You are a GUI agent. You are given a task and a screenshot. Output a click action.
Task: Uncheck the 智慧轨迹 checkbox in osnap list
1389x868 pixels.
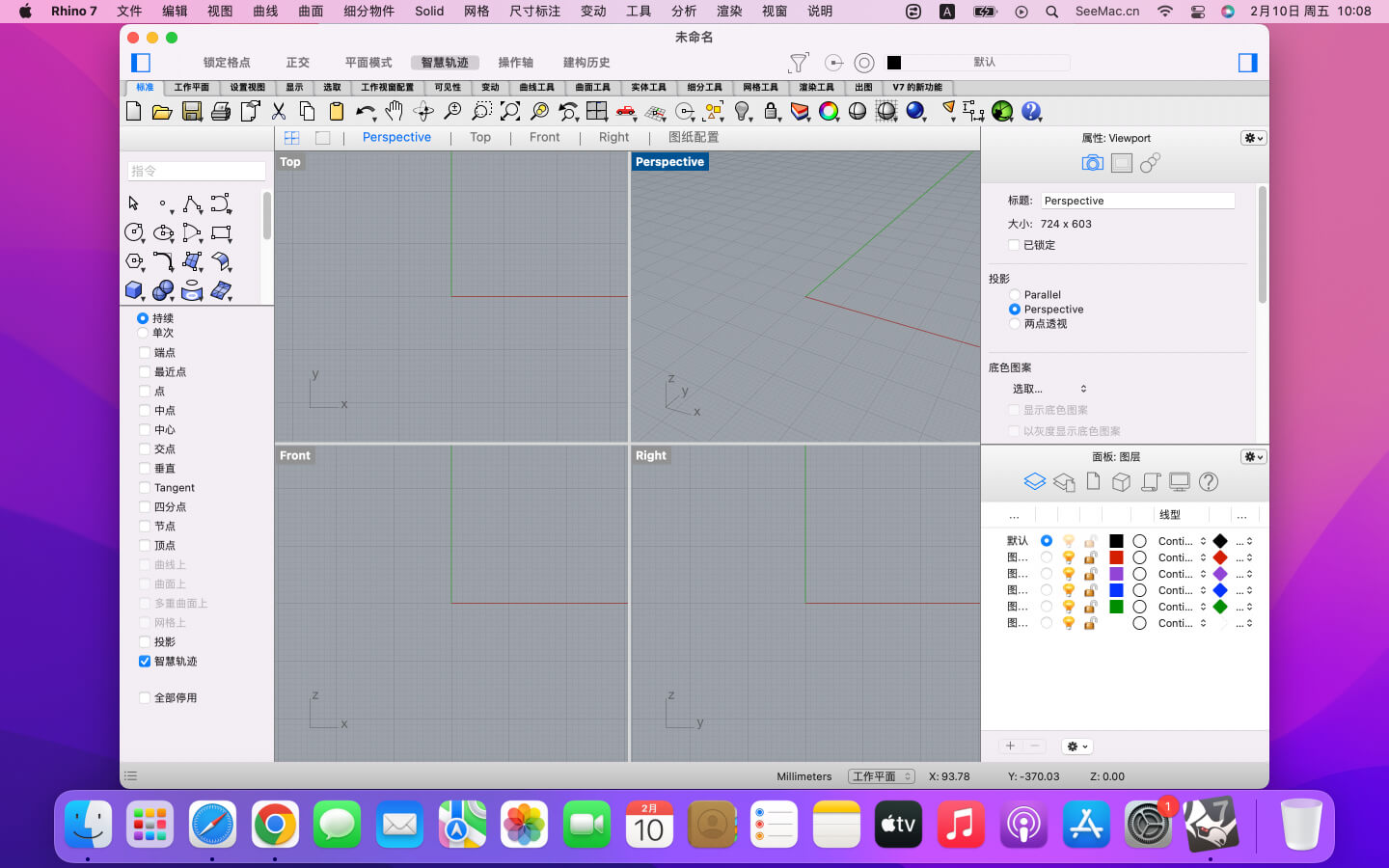[145, 662]
